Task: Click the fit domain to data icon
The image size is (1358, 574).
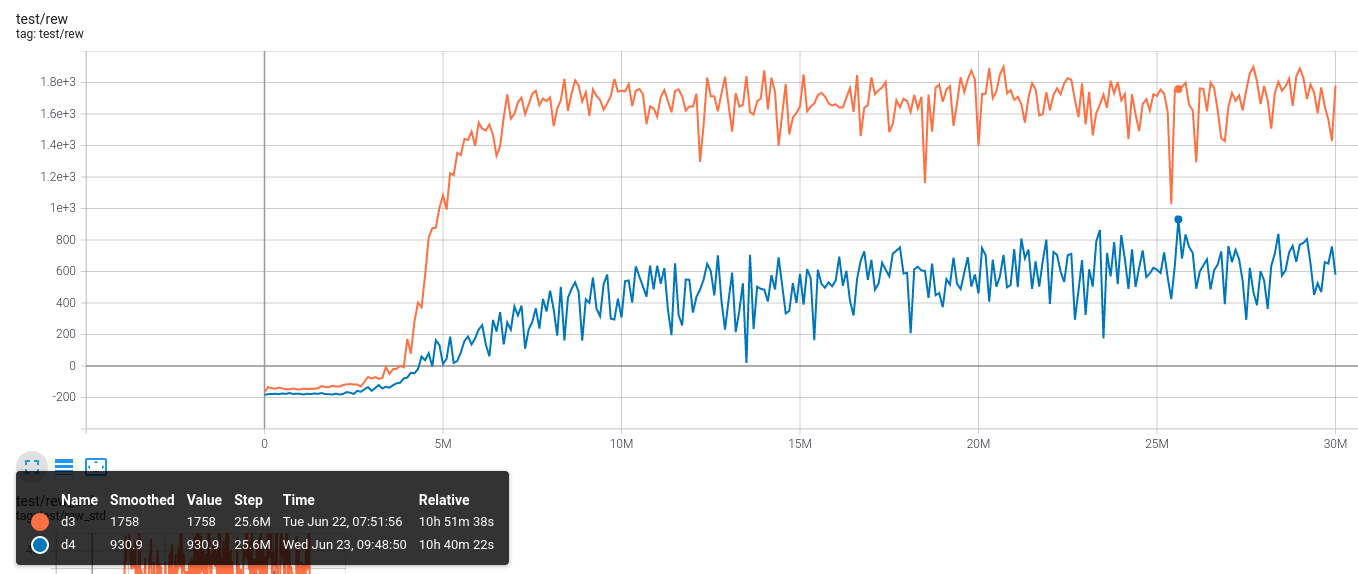Action: [x=96, y=465]
